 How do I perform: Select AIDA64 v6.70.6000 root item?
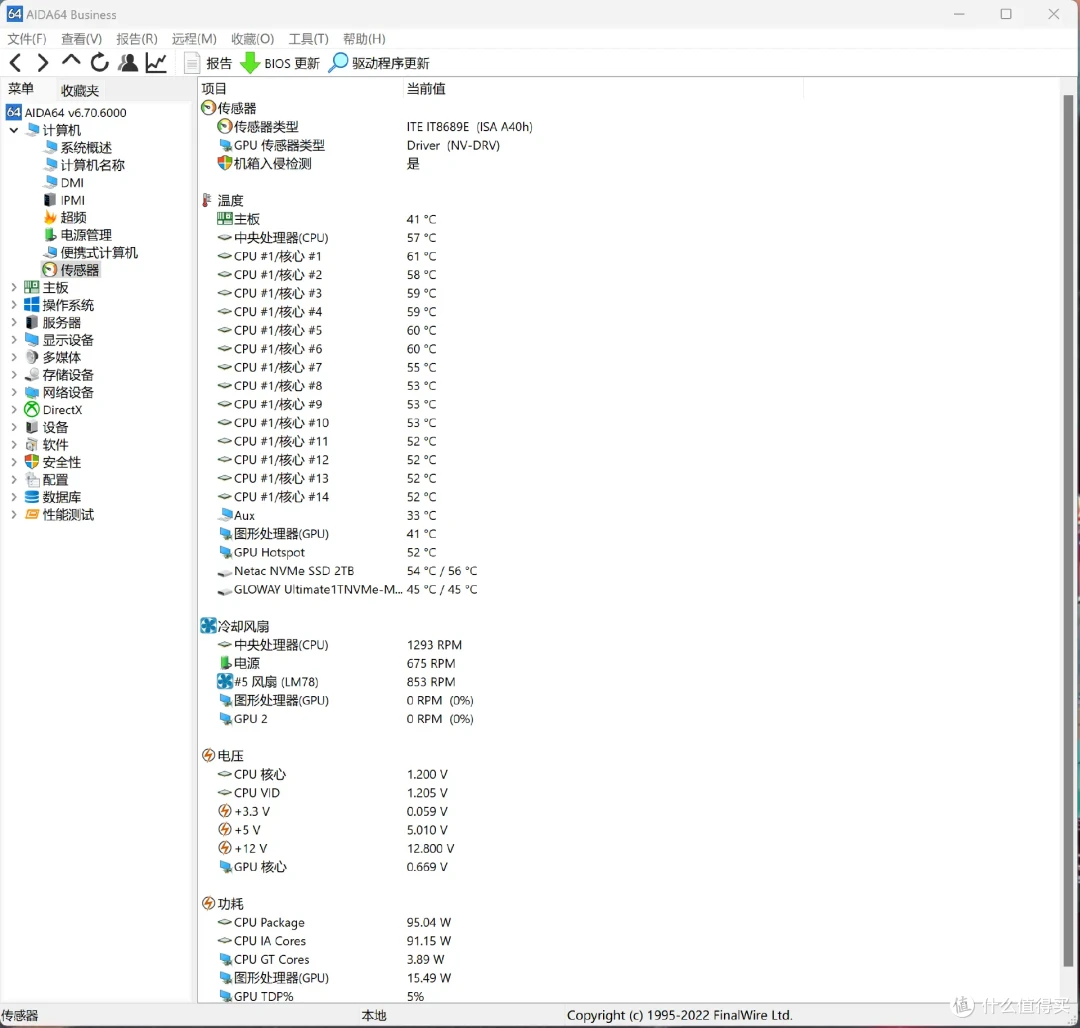[x=66, y=112]
